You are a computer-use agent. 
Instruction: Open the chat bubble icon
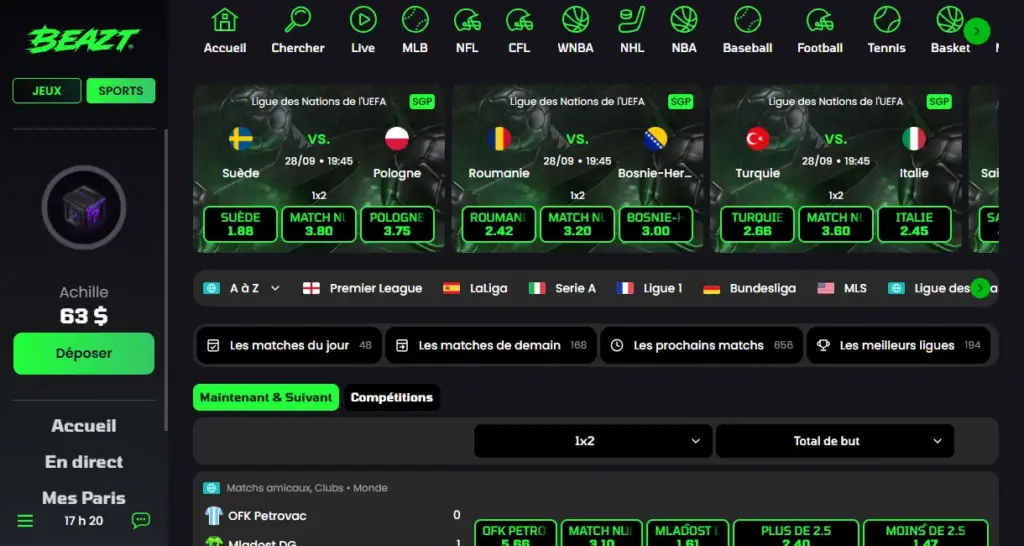point(140,521)
